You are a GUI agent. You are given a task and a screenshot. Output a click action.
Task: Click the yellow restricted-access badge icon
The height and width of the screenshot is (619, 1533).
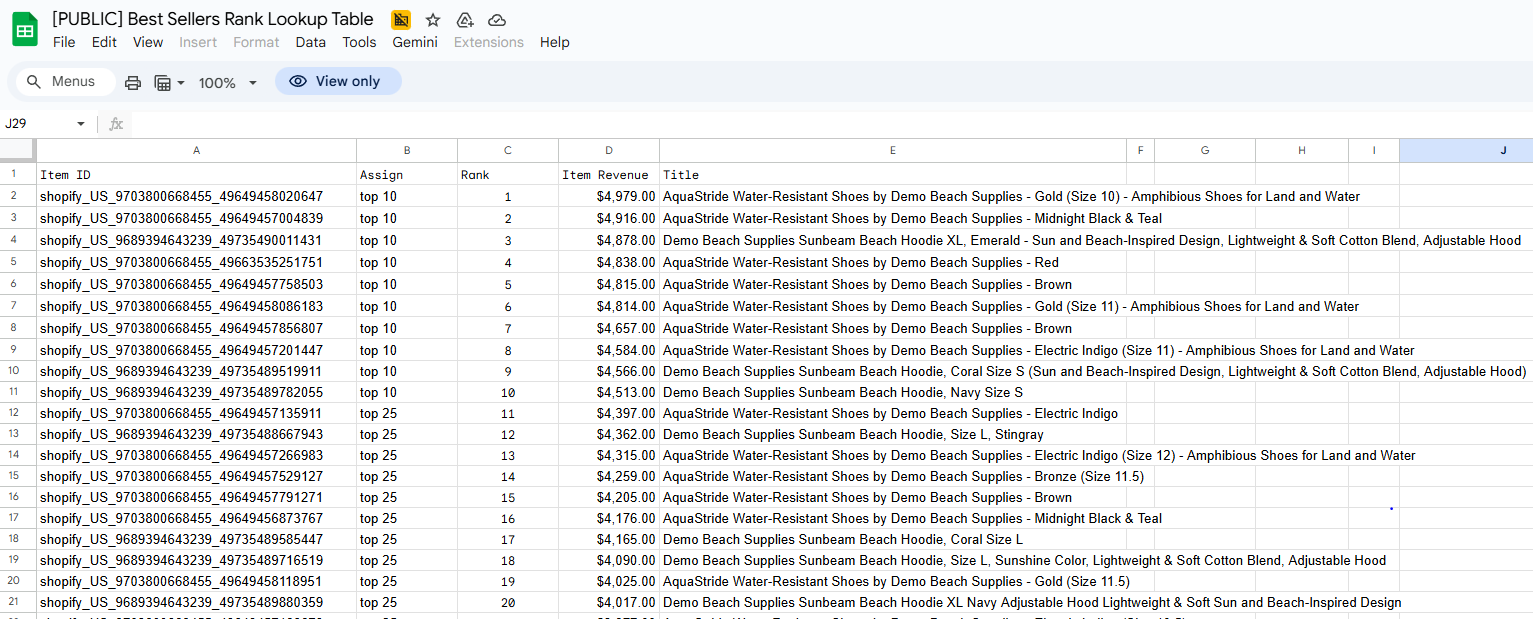401,20
